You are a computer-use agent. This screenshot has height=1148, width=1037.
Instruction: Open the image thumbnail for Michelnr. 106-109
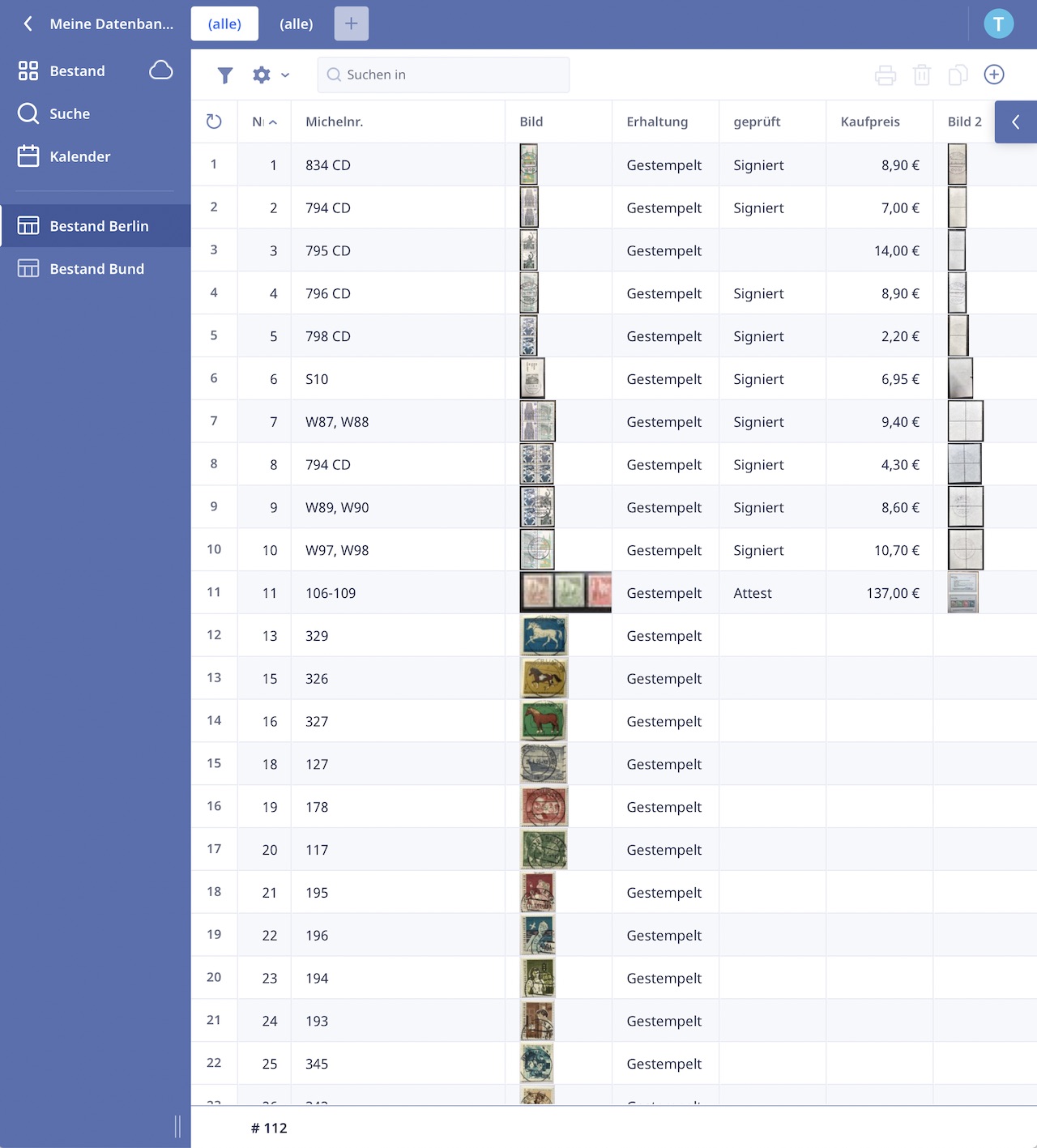[565, 592]
